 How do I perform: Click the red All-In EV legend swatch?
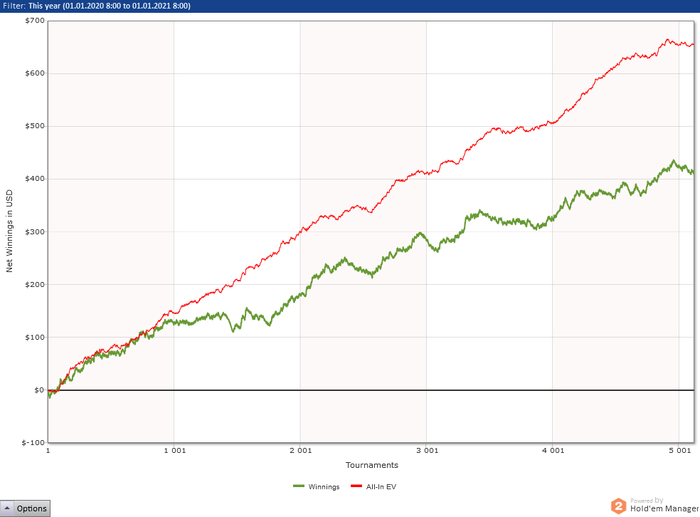[x=356, y=486]
